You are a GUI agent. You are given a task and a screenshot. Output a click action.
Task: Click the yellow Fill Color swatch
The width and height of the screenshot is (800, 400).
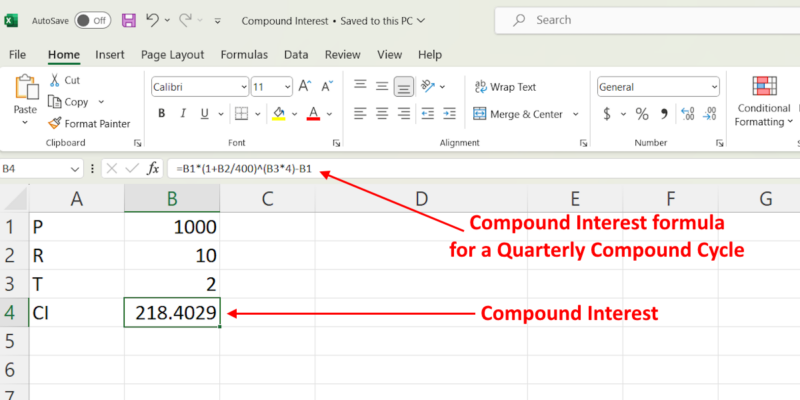pos(279,113)
